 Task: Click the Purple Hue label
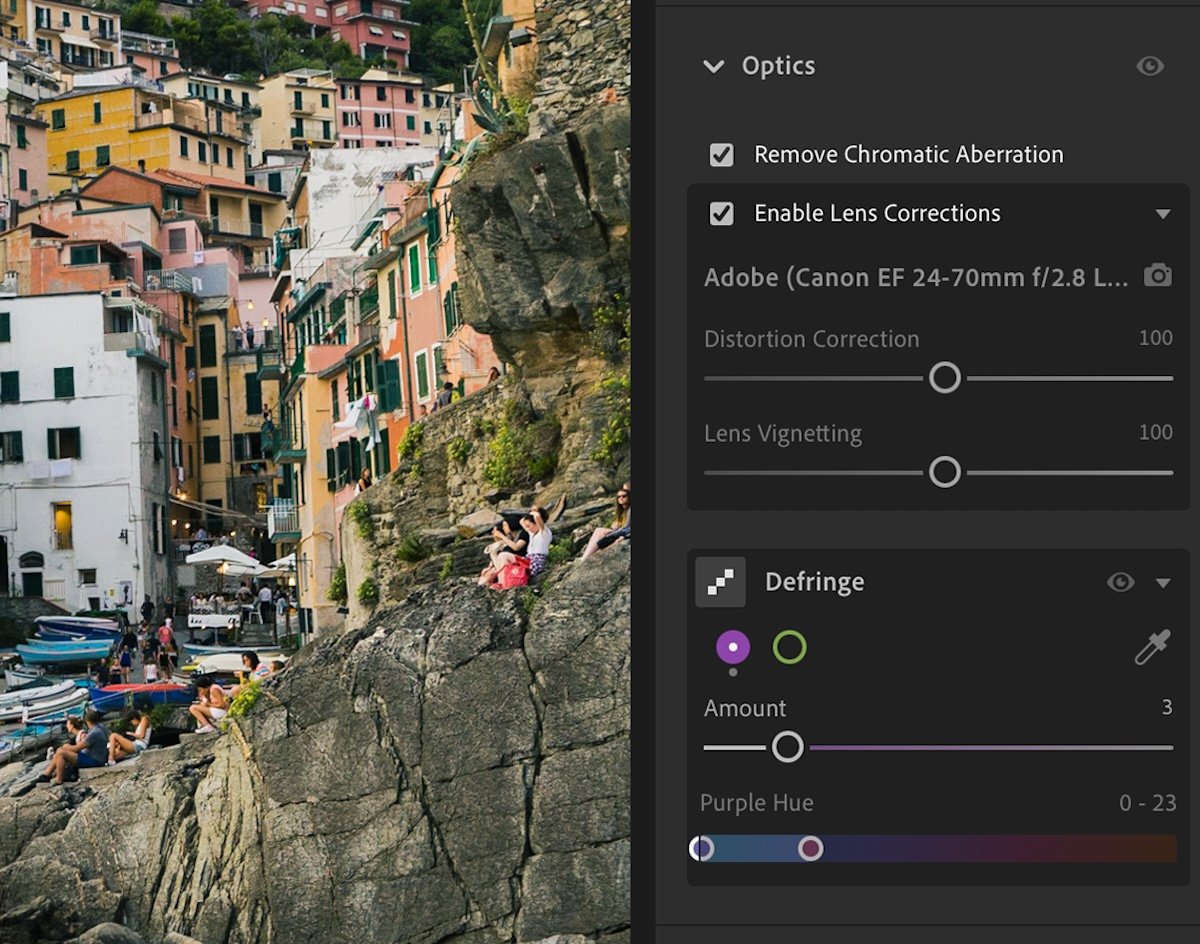pos(757,802)
